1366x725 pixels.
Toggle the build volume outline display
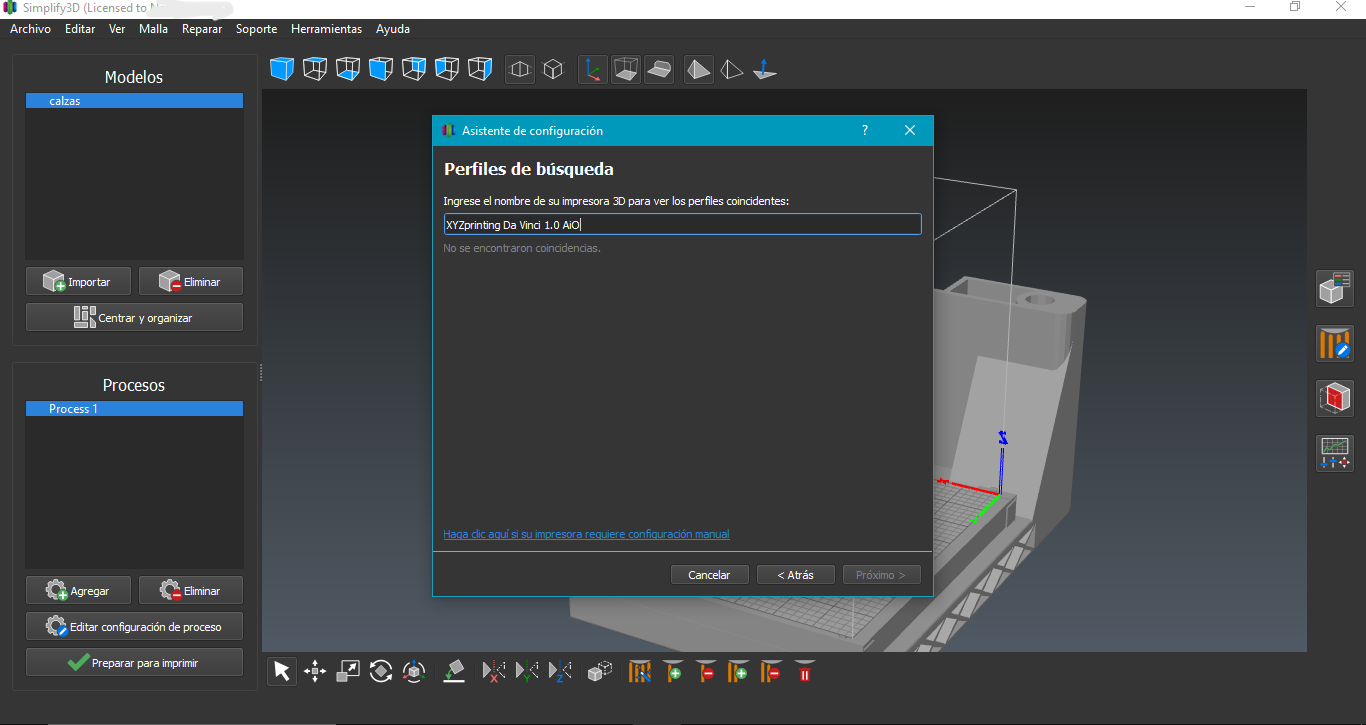[626, 69]
